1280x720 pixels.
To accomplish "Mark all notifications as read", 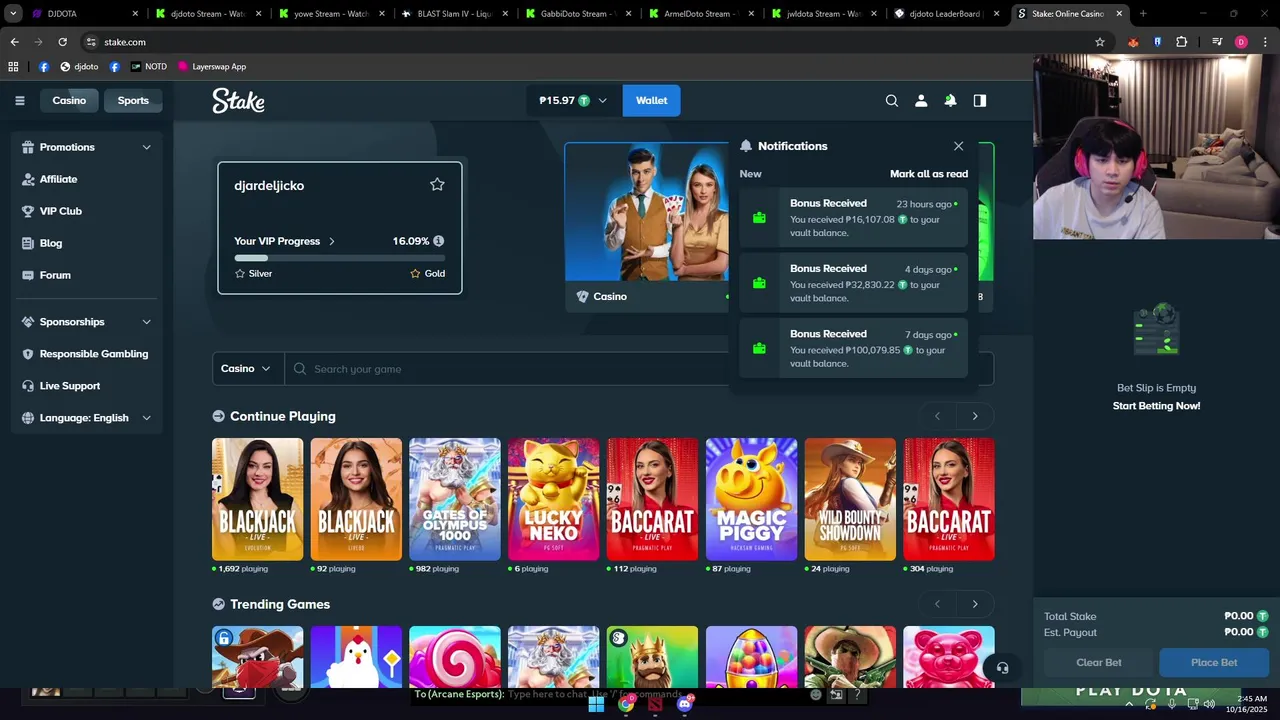I will 929,174.
